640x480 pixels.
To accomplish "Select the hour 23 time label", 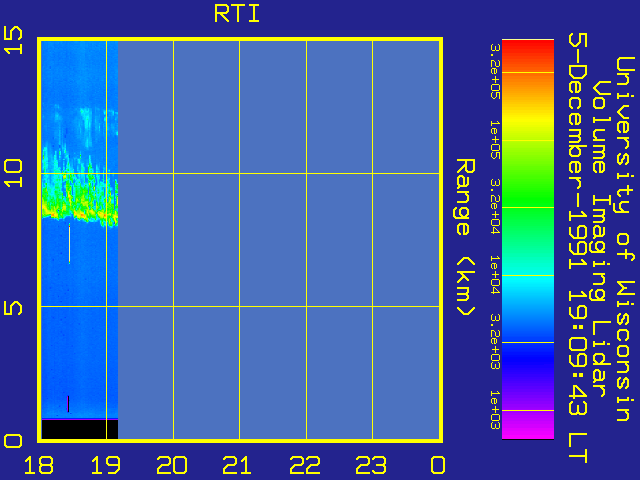I will coord(371,465).
